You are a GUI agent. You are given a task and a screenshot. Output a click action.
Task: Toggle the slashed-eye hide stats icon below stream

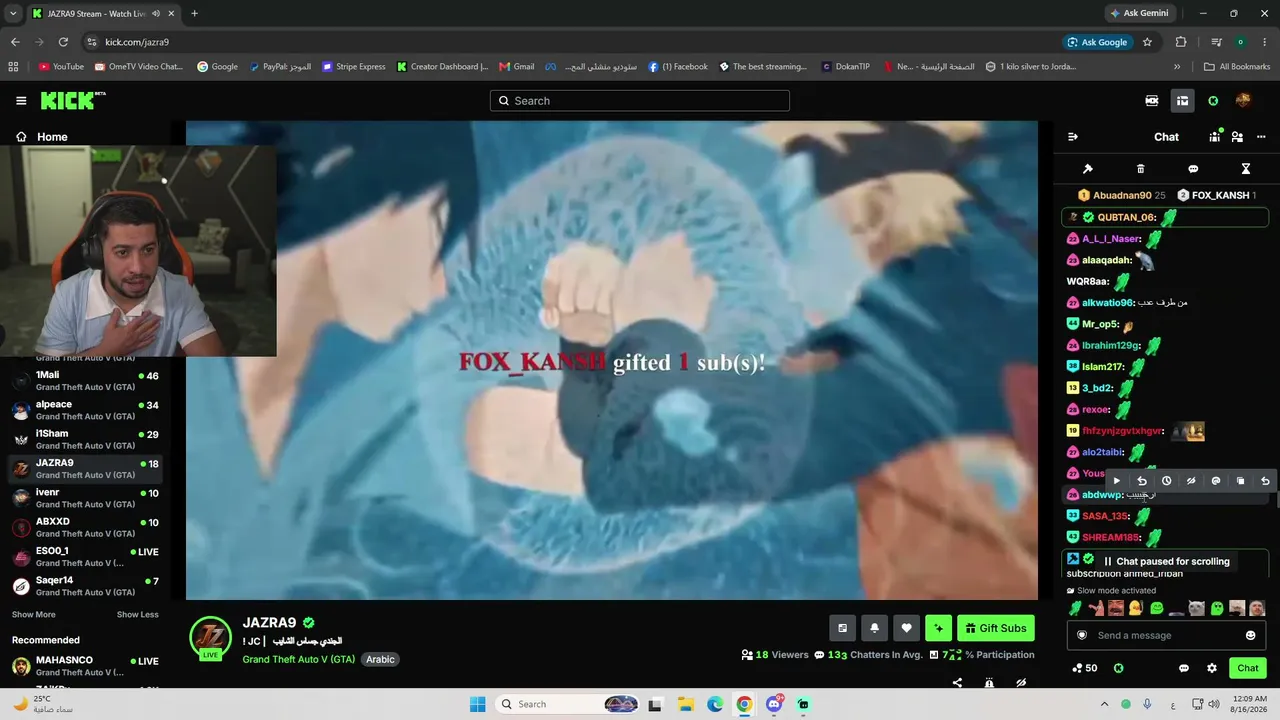(x=1021, y=683)
